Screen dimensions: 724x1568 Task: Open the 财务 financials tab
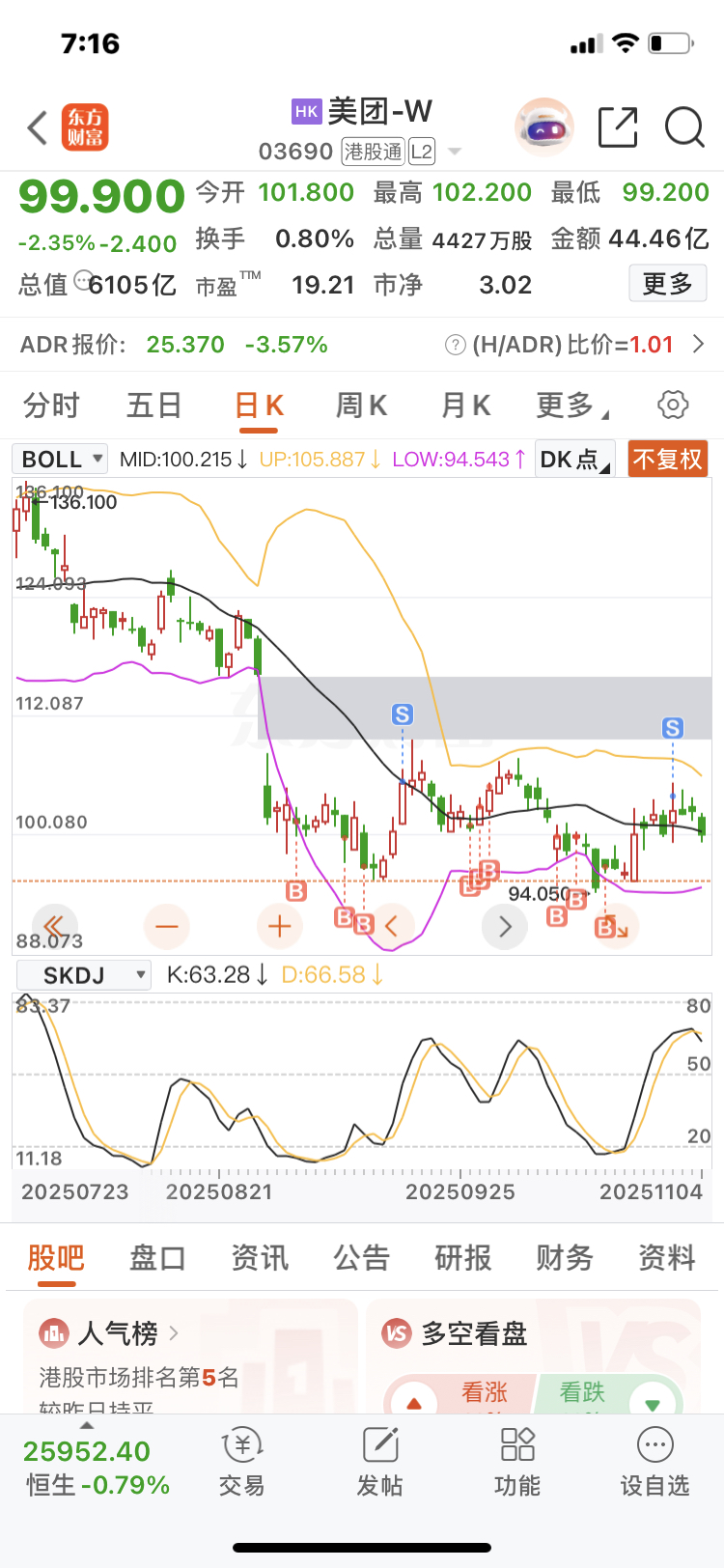coord(565,1258)
